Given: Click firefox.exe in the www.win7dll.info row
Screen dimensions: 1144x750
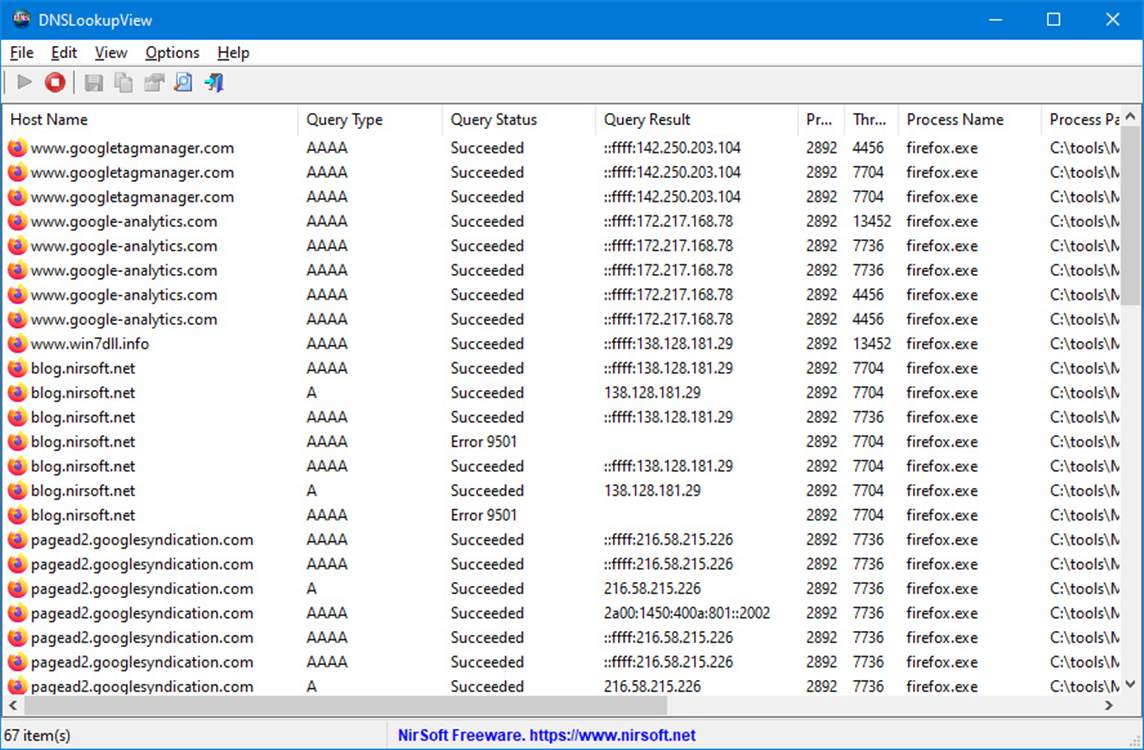Looking at the screenshot, I should [942, 344].
